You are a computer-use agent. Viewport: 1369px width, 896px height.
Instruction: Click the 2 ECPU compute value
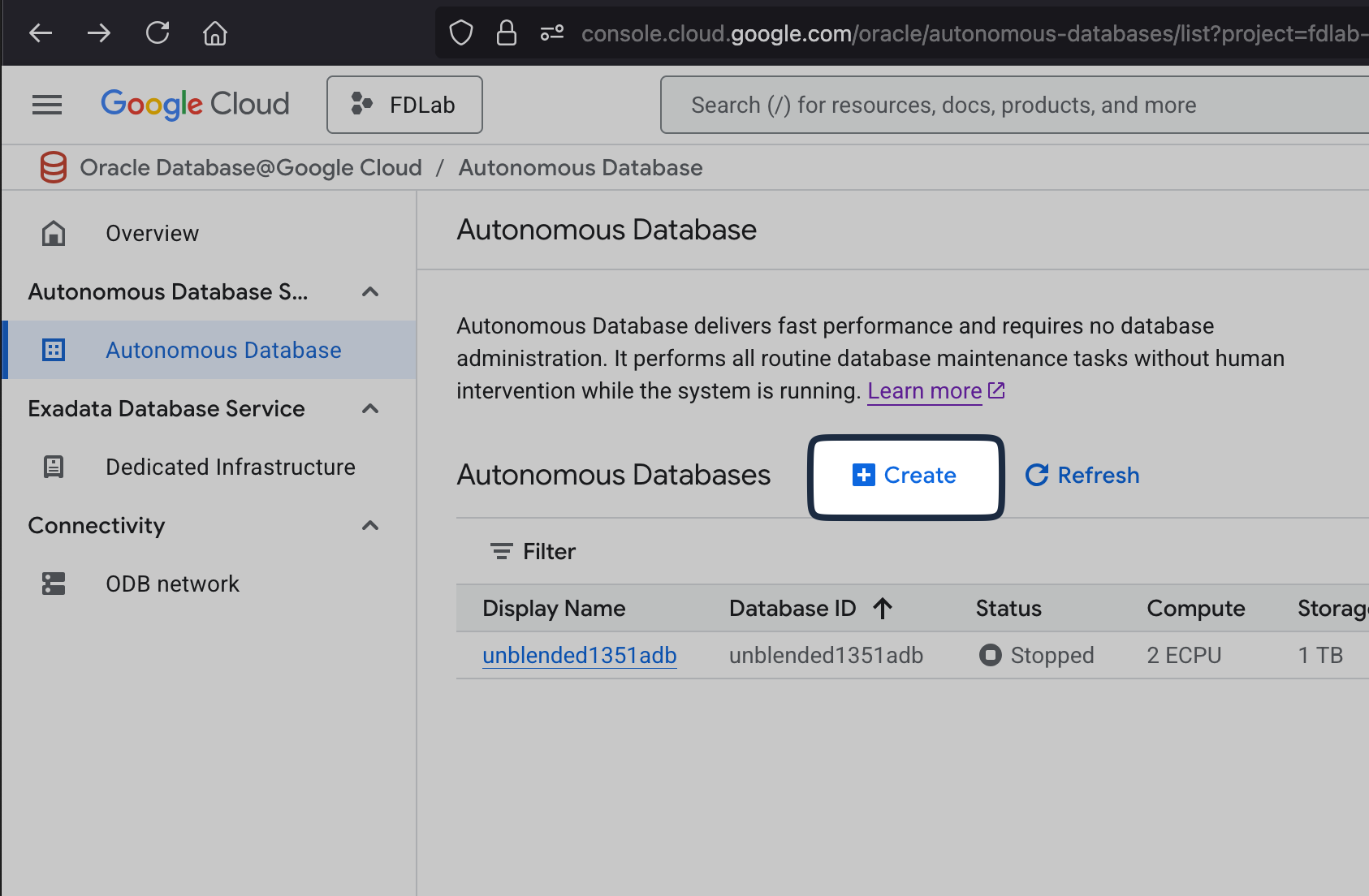1184,655
